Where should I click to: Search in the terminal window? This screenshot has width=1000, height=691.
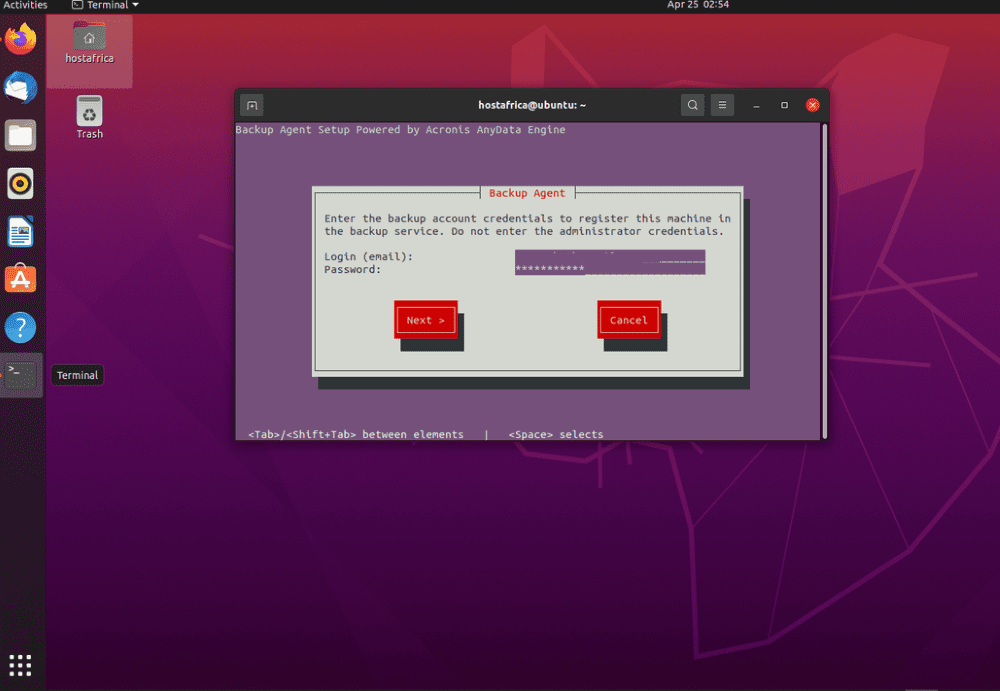(x=692, y=105)
